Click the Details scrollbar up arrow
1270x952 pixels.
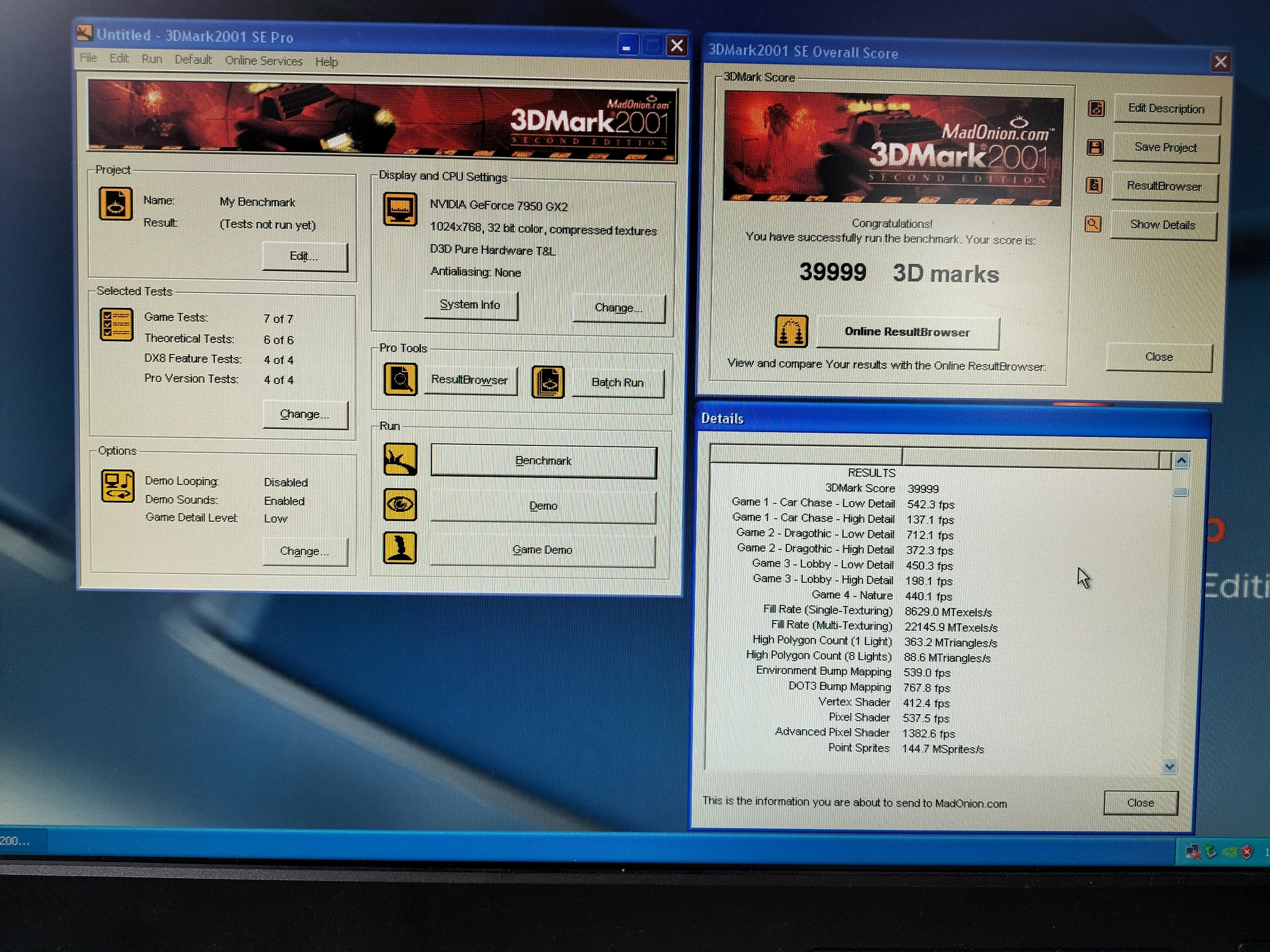(1181, 461)
